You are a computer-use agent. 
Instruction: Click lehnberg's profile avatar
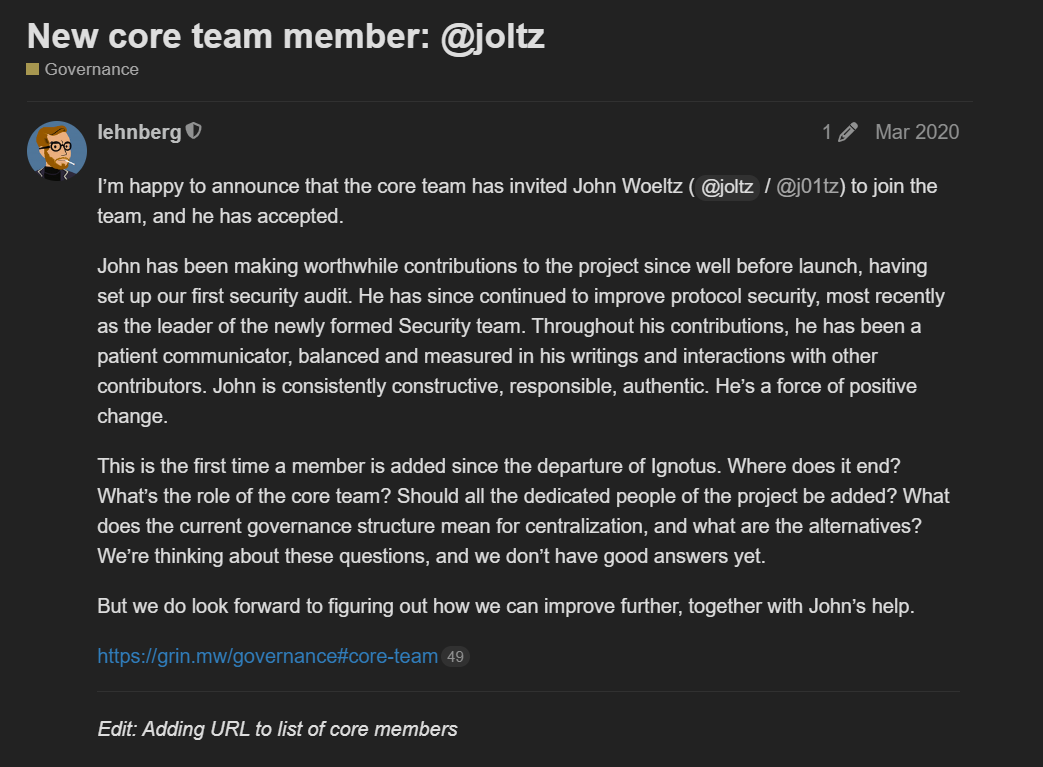coord(56,151)
